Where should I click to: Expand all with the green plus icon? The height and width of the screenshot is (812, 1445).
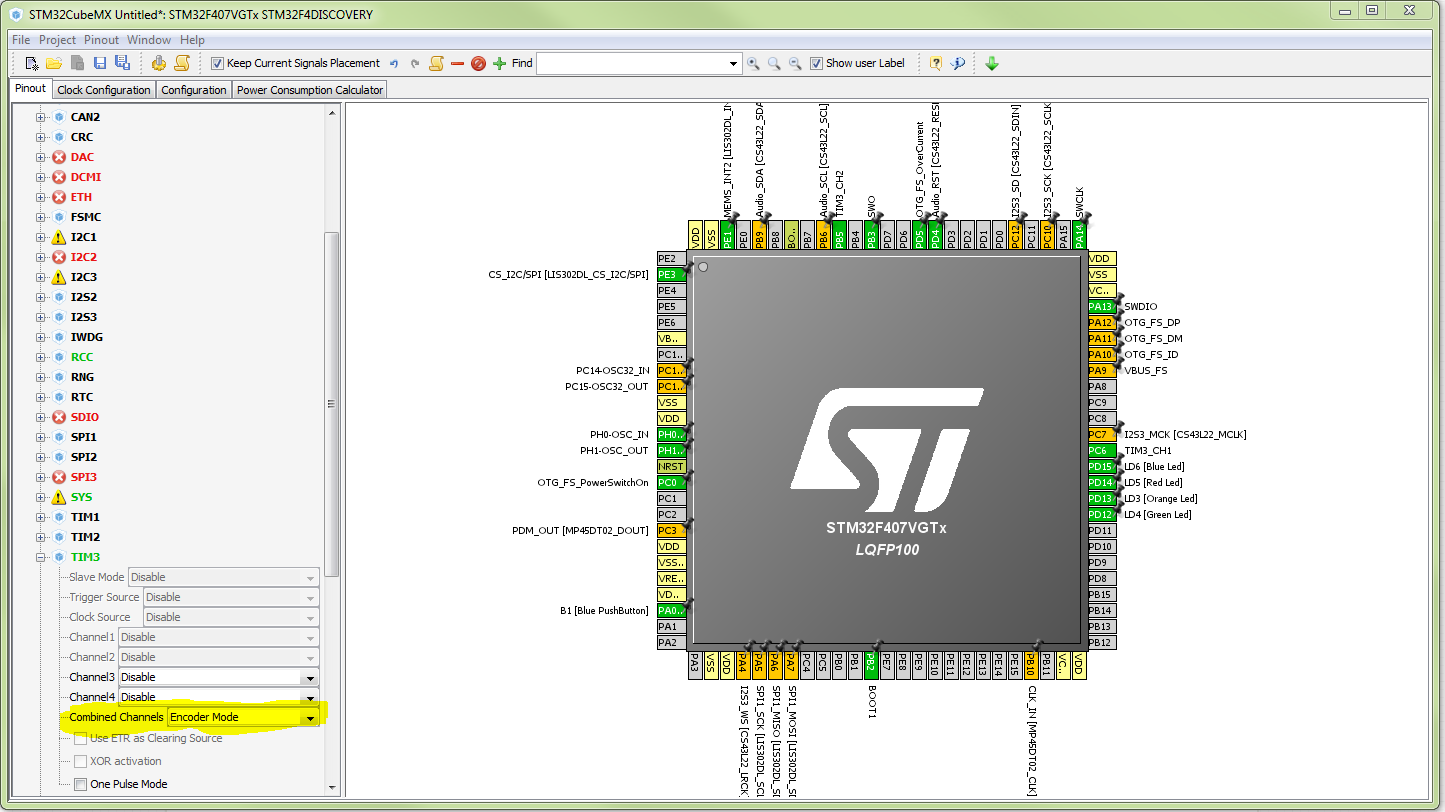tap(499, 63)
